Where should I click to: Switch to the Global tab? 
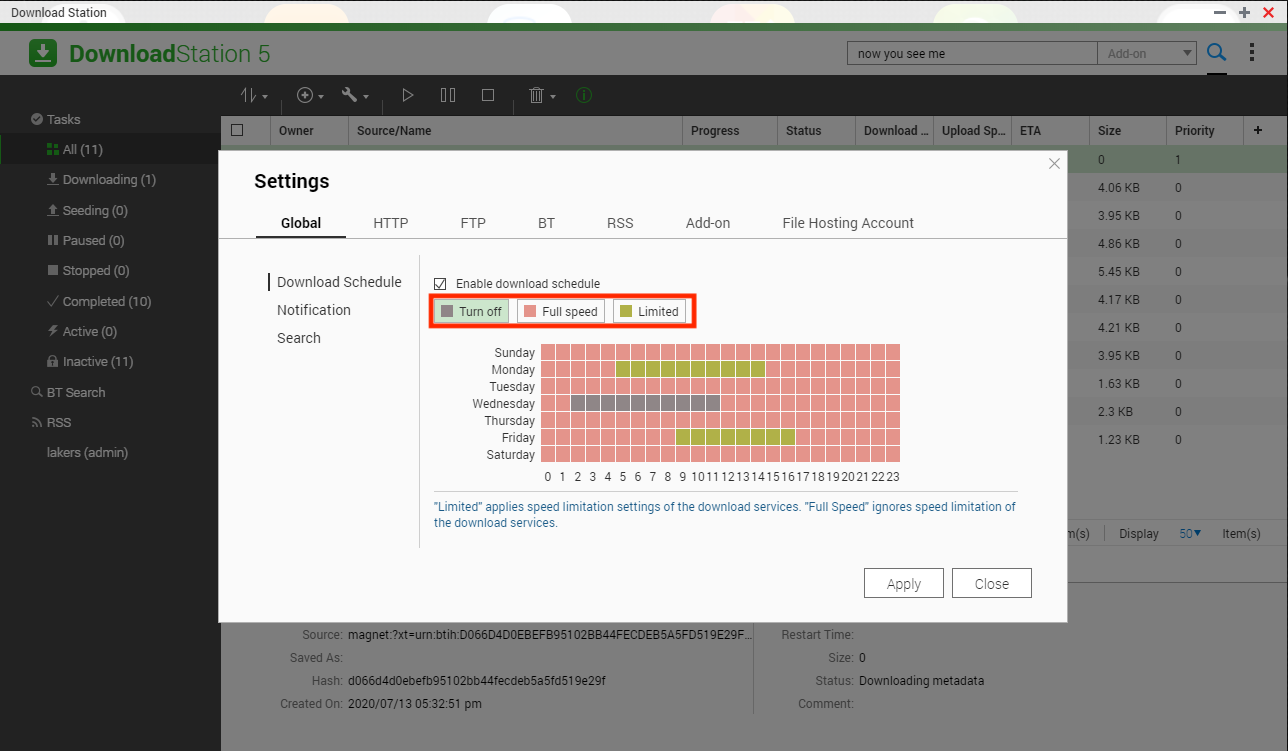(301, 223)
